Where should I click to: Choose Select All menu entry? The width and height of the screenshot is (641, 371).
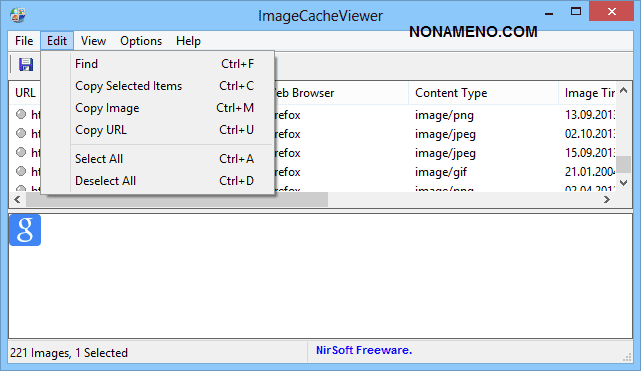click(158, 159)
